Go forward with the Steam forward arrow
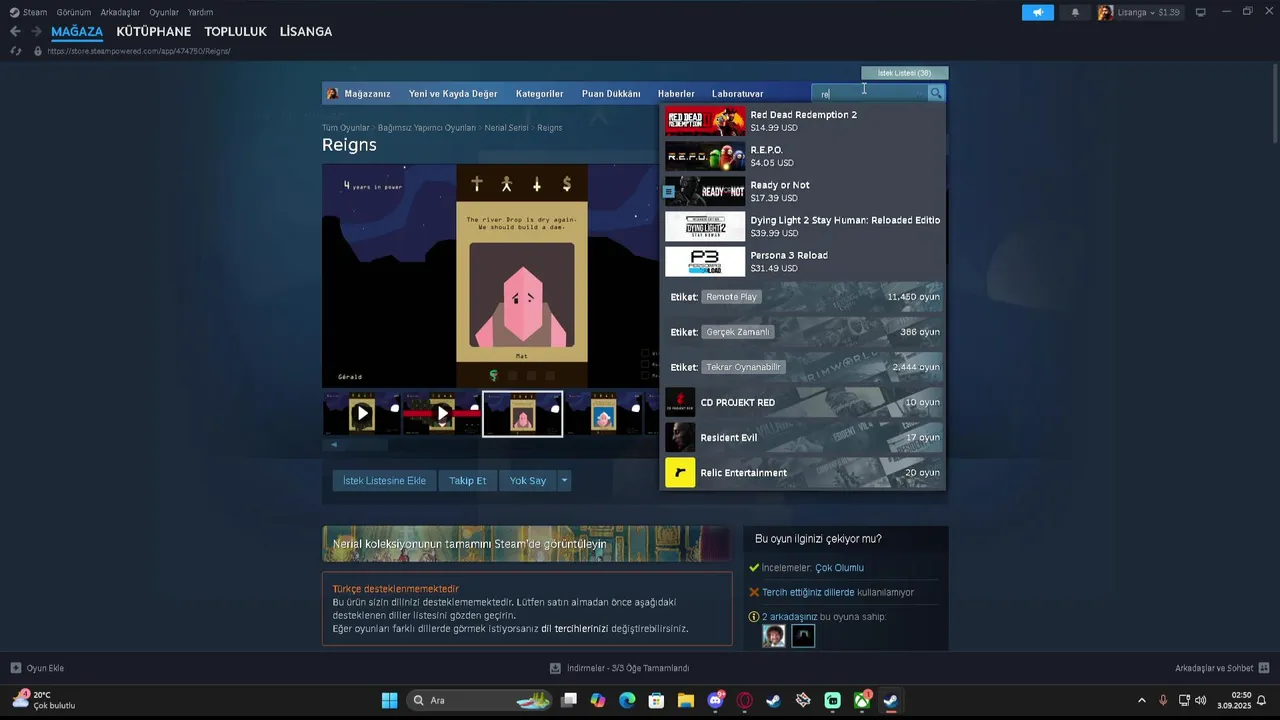Image resolution: width=1280 pixels, height=720 pixels. pos(37,31)
